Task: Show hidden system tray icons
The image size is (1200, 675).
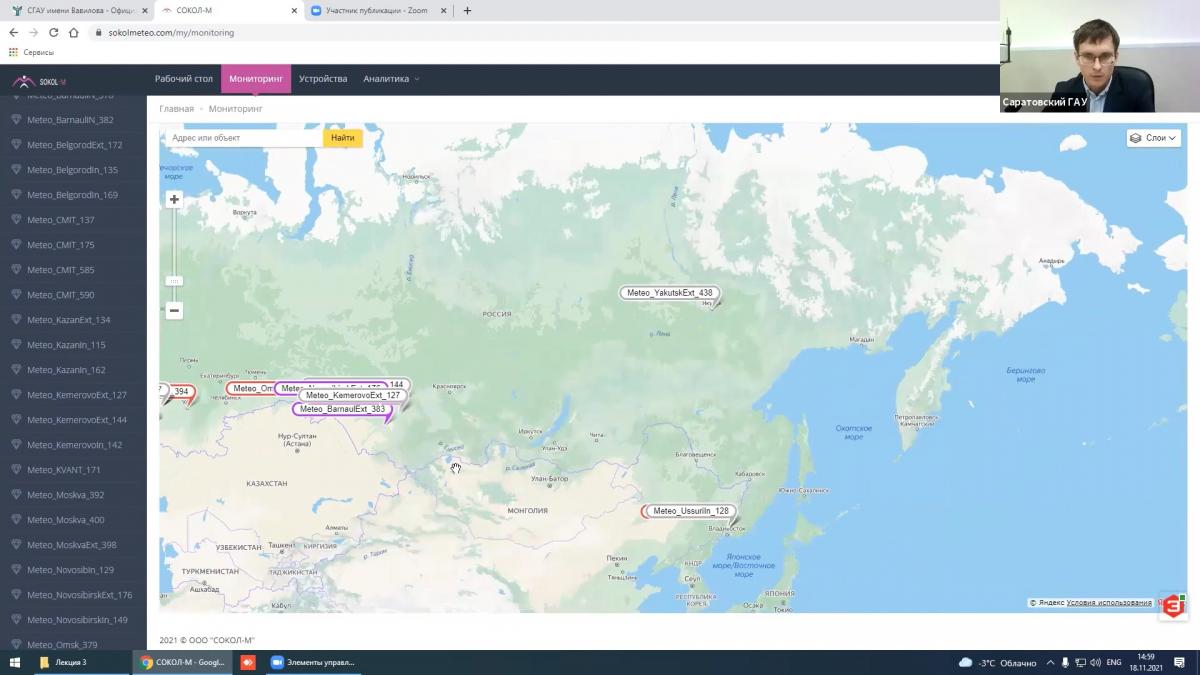Action: pos(1050,662)
